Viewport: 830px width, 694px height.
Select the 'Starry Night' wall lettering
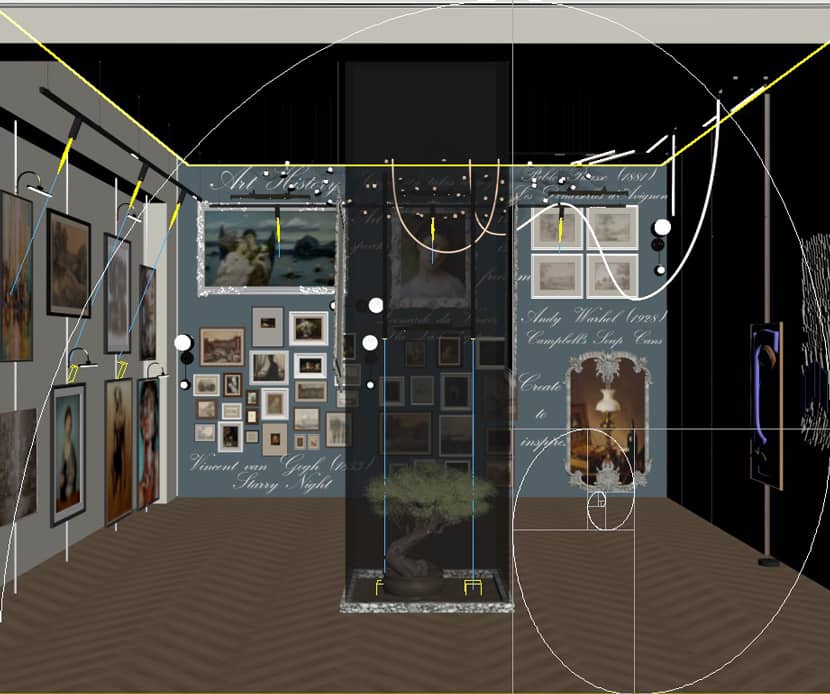point(284,483)
